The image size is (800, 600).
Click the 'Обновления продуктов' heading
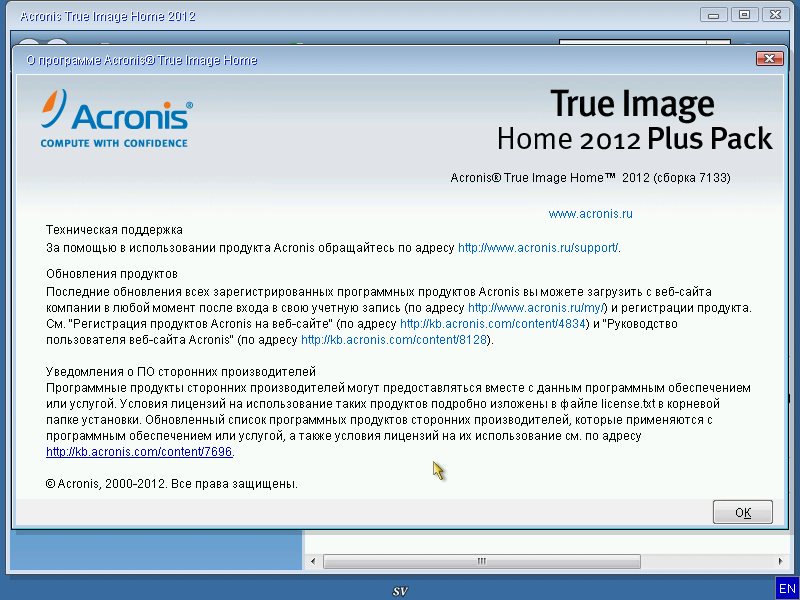click(112, 274)
